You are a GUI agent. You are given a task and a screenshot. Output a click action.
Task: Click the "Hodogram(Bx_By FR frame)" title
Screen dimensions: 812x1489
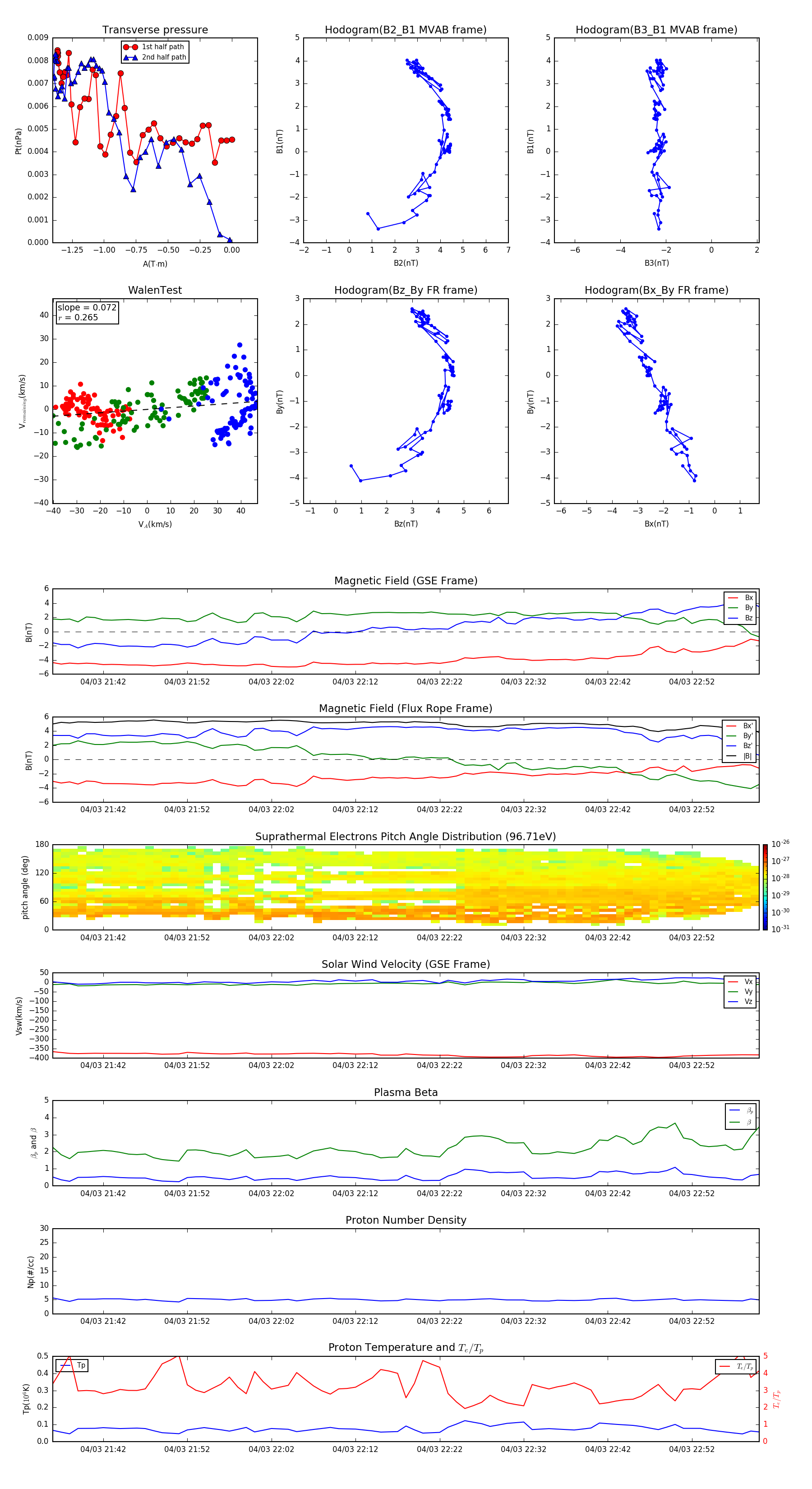(656, 290)
